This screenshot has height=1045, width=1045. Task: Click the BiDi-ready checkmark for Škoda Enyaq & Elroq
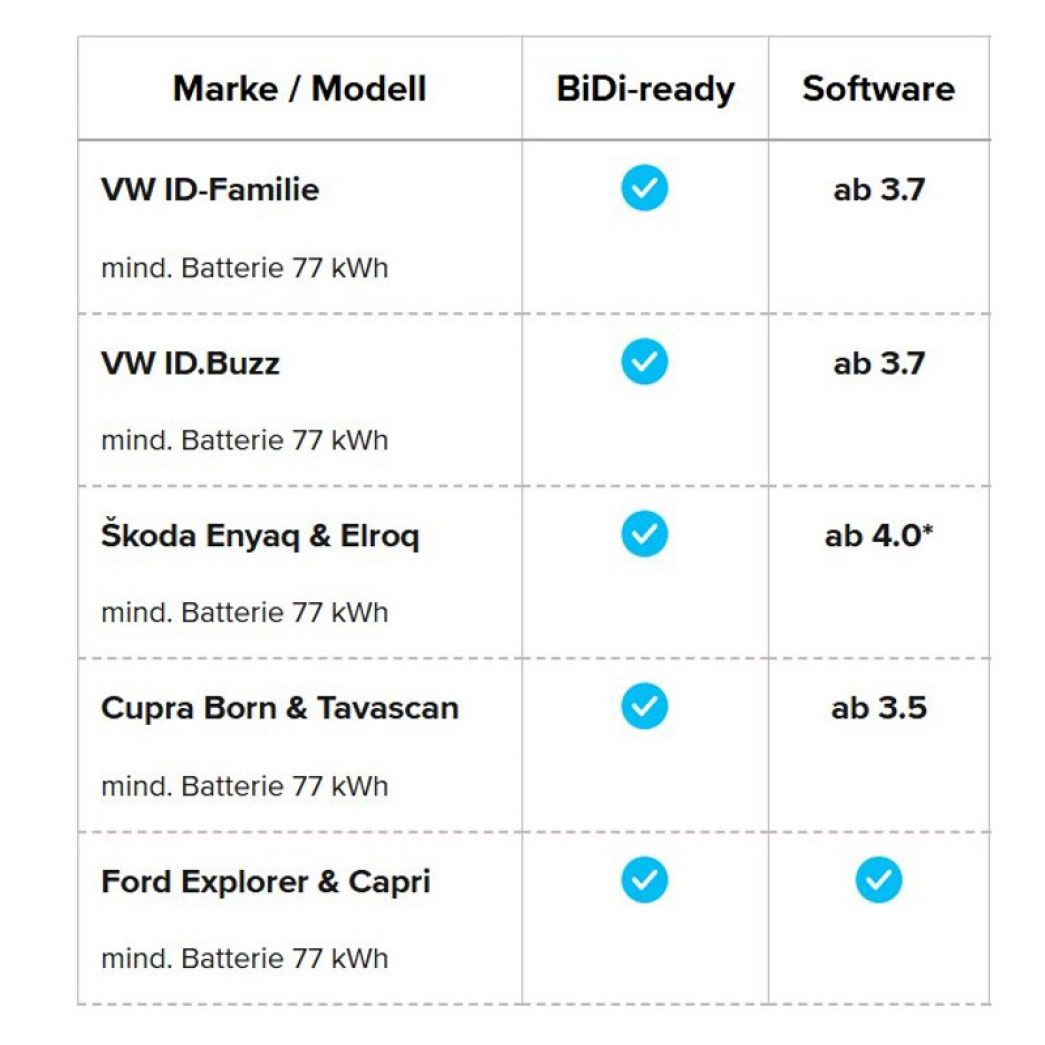[644, 534]
